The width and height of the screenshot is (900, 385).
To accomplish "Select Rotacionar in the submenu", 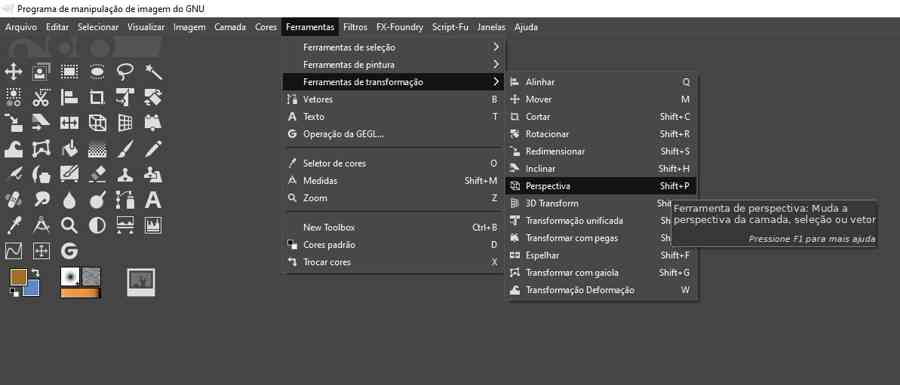I will 600,134.
